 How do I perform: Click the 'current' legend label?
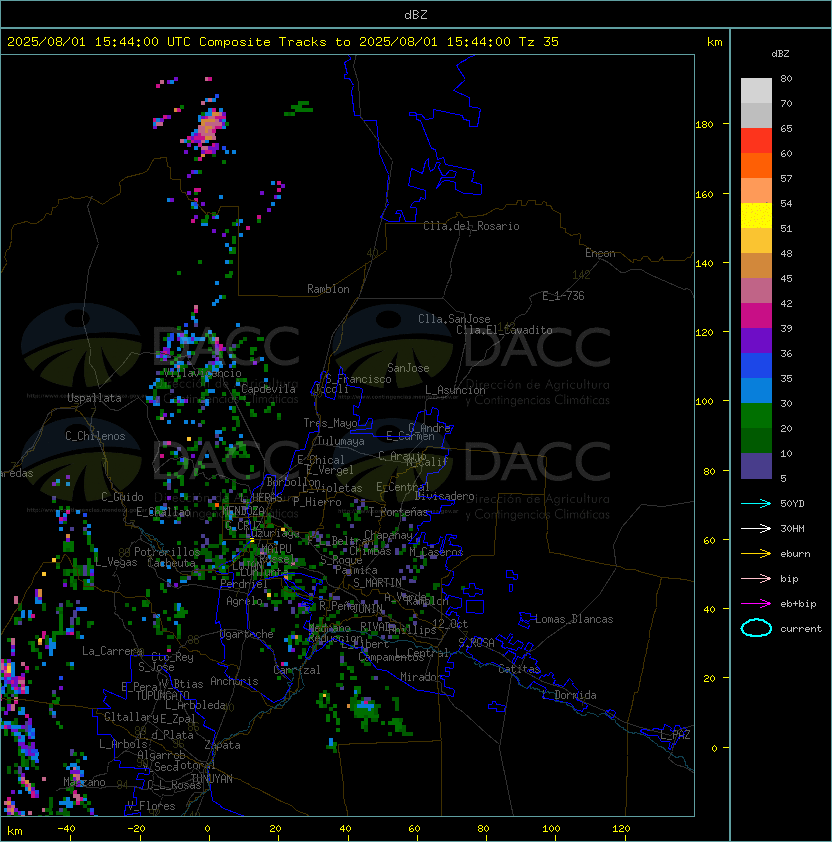click(x=801, y=628)
